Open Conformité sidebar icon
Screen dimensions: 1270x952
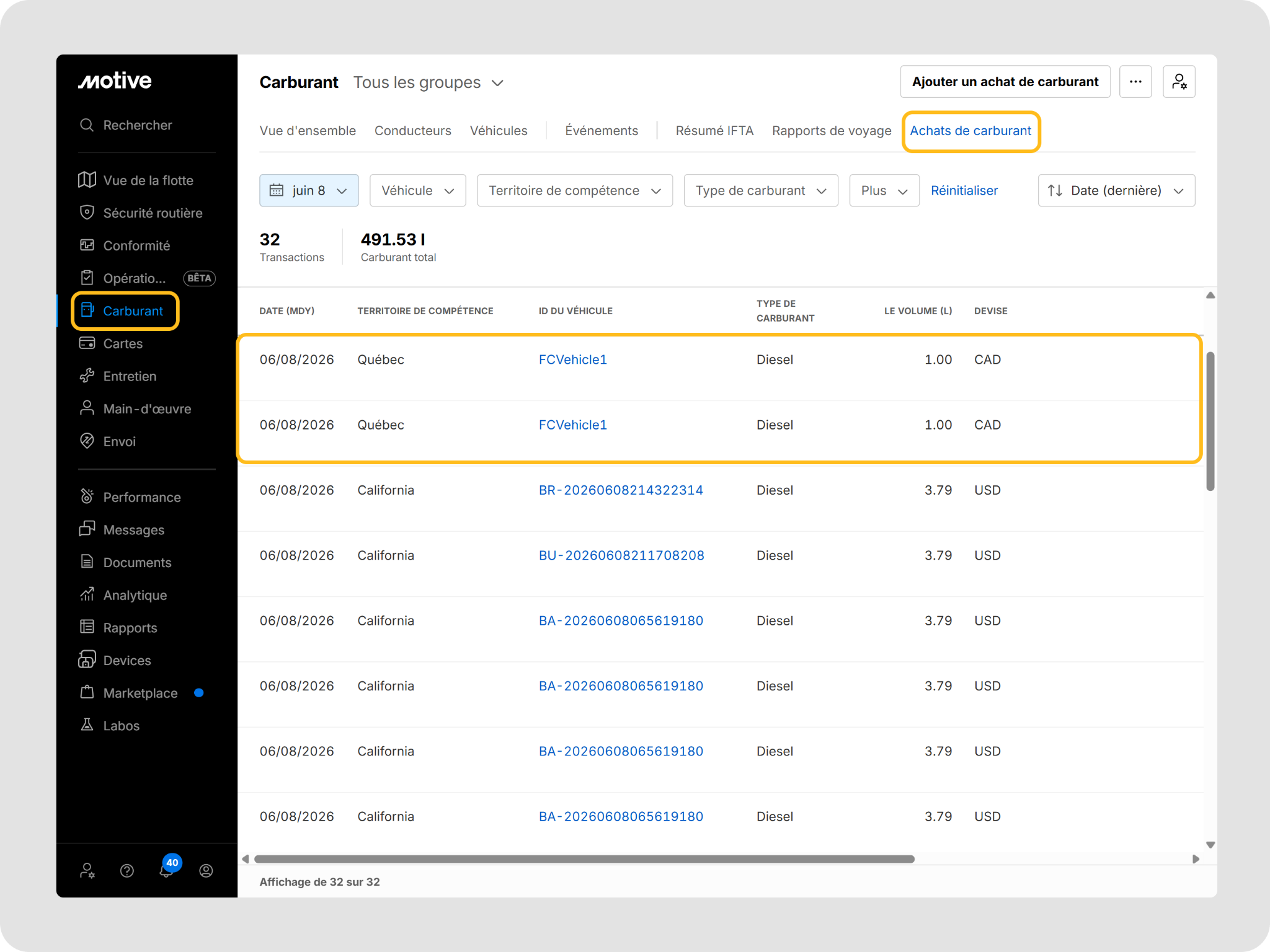click(x=87, y=245)
